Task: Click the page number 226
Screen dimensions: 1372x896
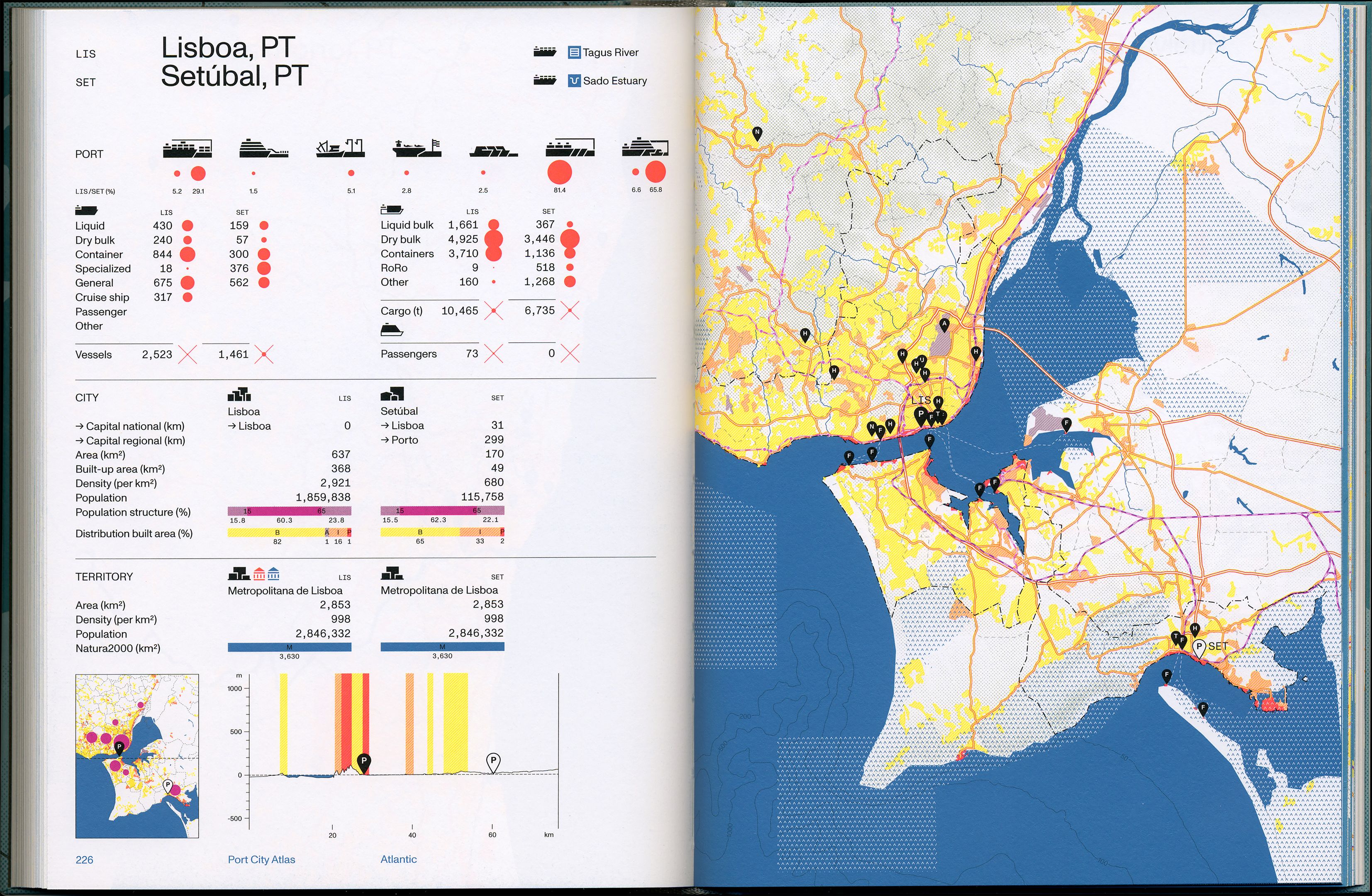Action: tap(84, 859)
